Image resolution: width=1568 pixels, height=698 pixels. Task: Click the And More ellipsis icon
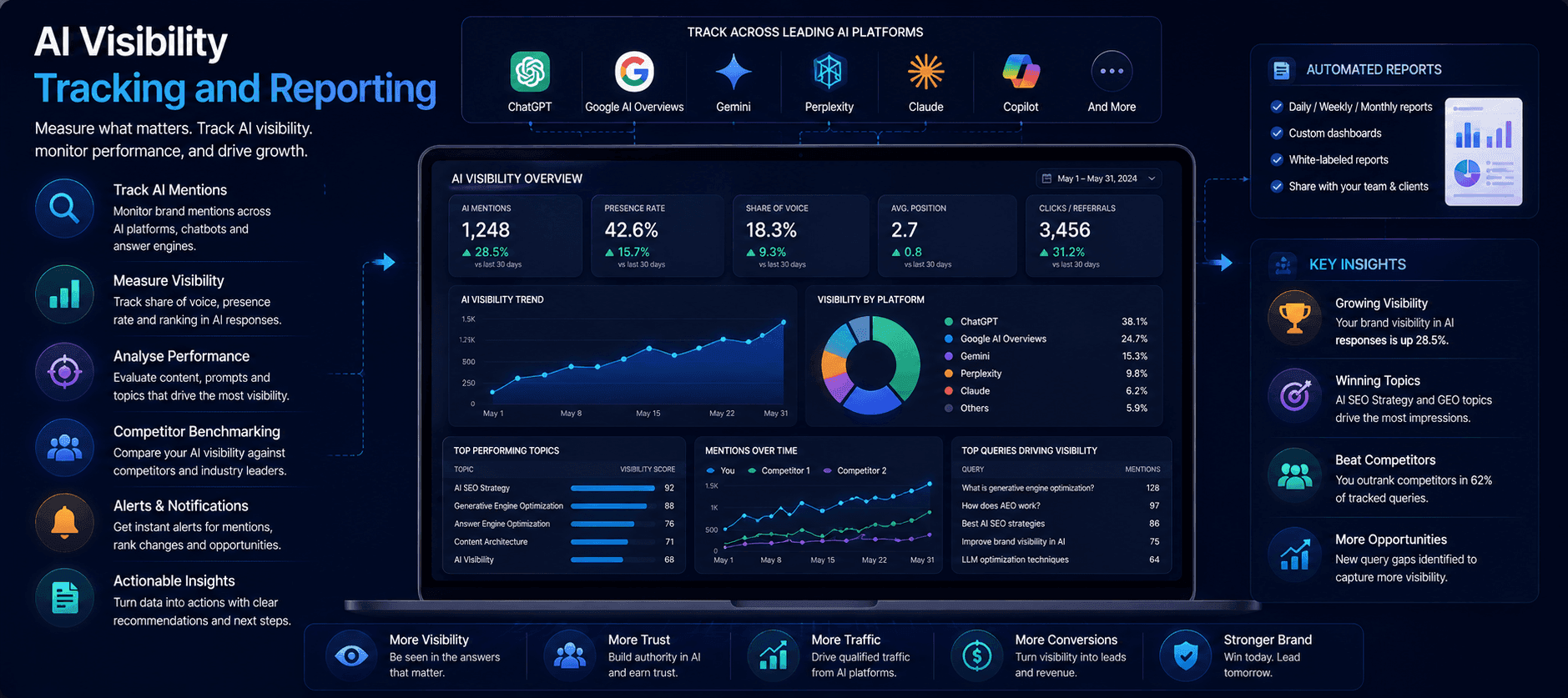point(1112,72)
